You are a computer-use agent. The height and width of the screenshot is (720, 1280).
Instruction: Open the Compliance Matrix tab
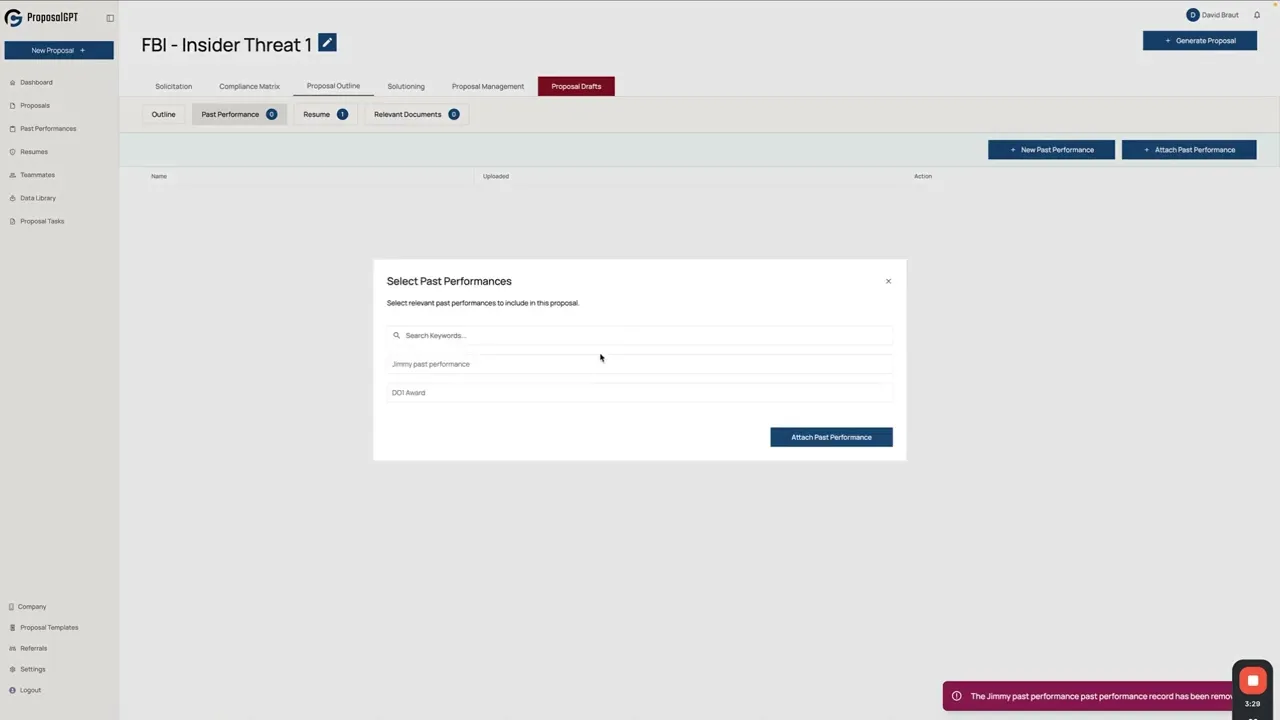point(249,86)
